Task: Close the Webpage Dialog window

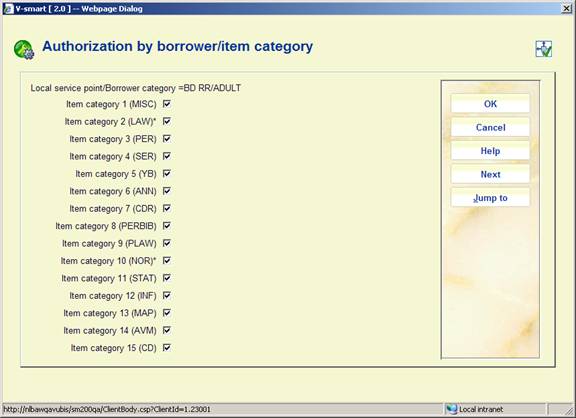Action: pyautogui.click(x=567, y=8)
